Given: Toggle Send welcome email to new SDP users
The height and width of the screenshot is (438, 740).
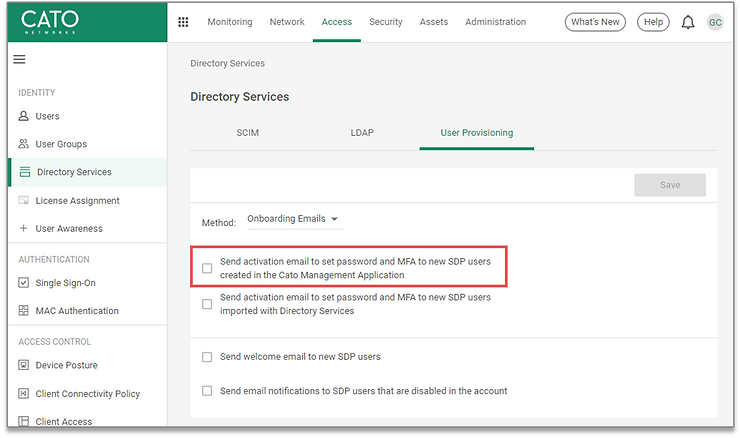Looking at the screenshot, I should tap(207, 357).
